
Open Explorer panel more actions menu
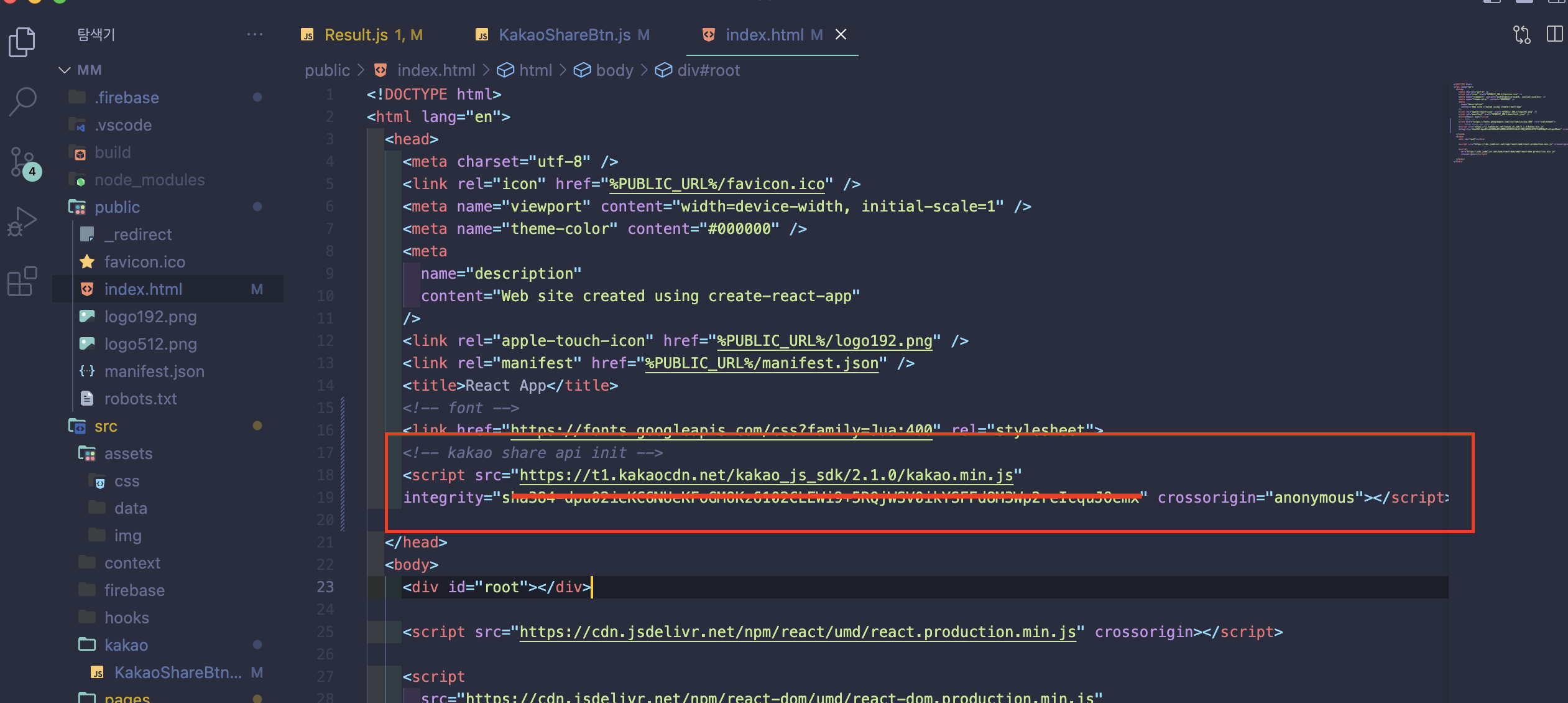click(254, 35)
